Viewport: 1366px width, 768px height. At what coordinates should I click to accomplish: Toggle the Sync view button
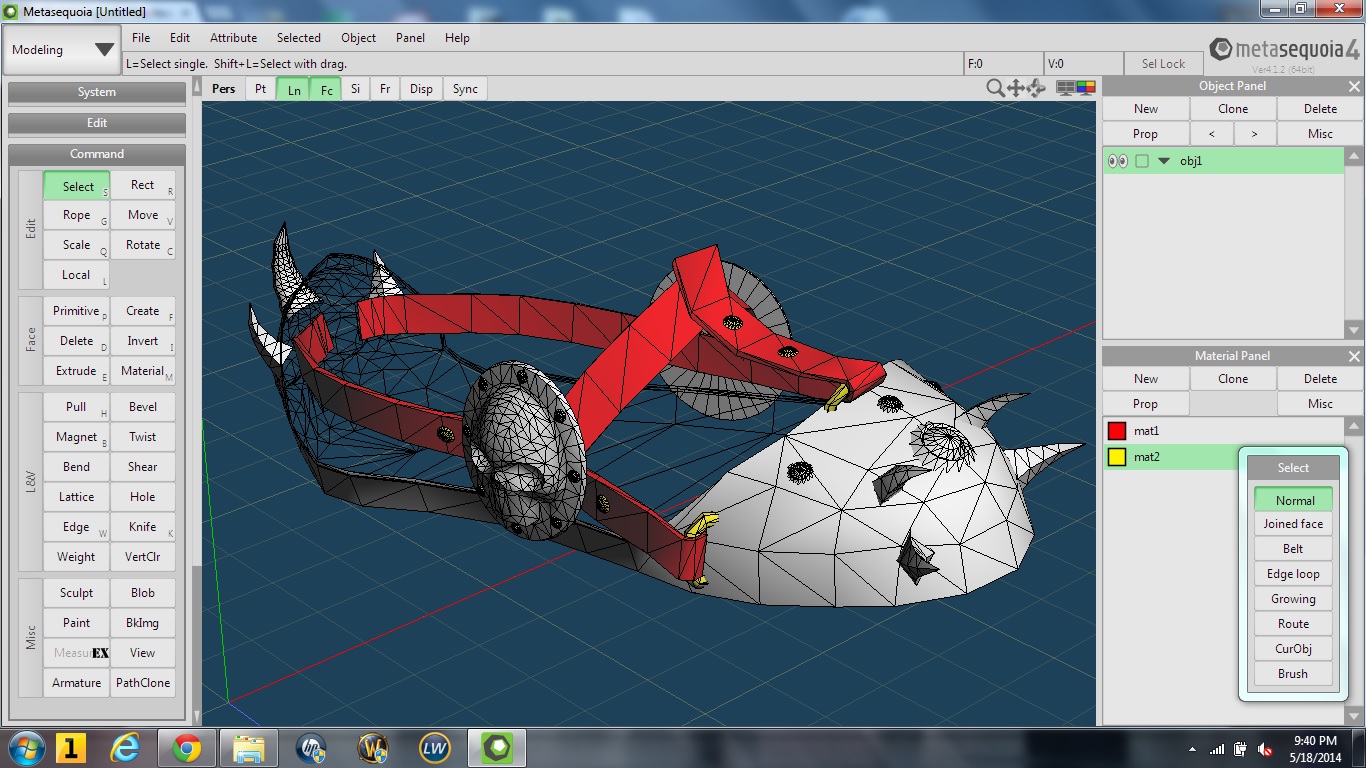click(x=465, y=89)
